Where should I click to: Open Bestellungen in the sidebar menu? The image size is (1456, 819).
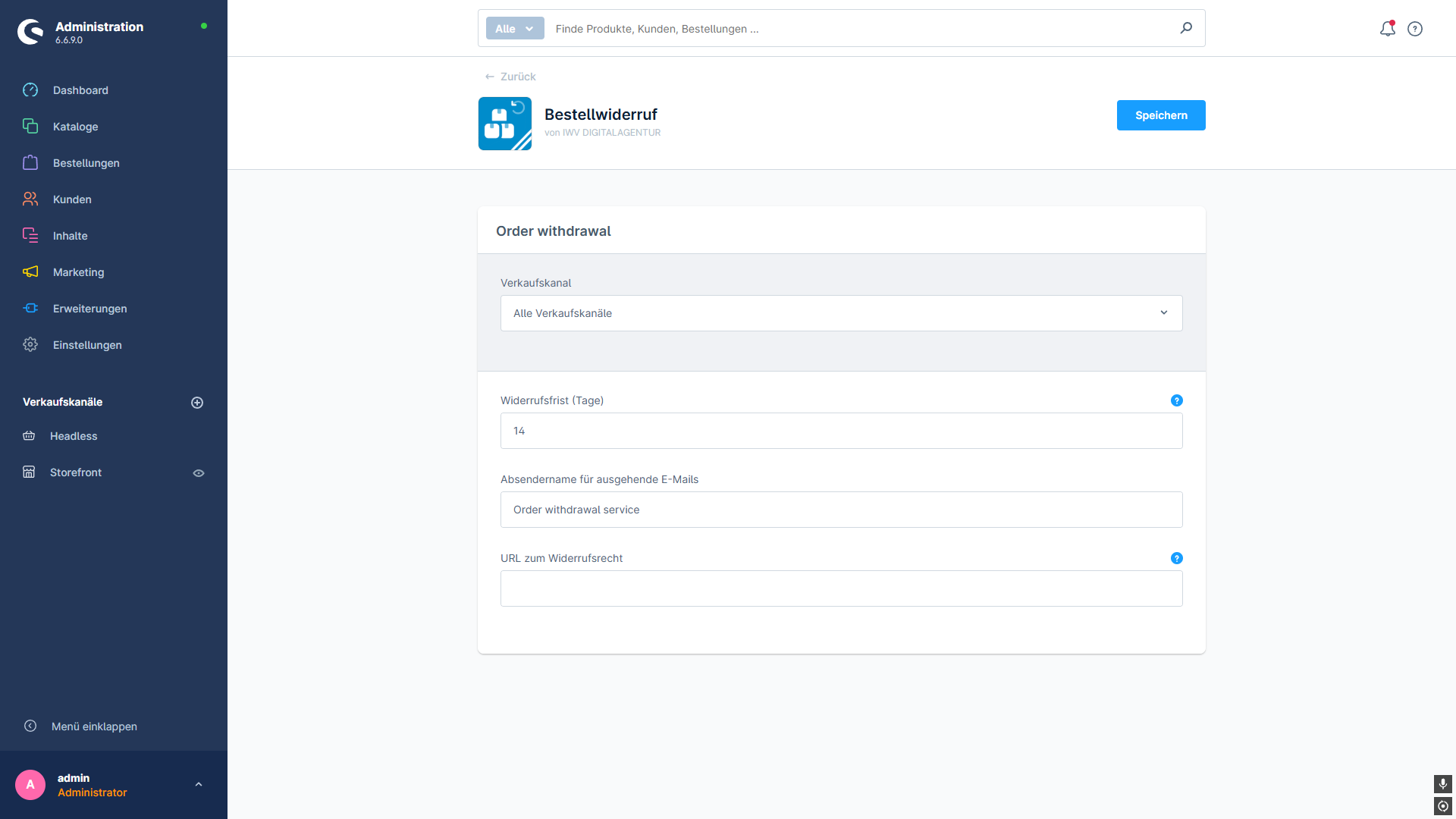pos(86,163)
